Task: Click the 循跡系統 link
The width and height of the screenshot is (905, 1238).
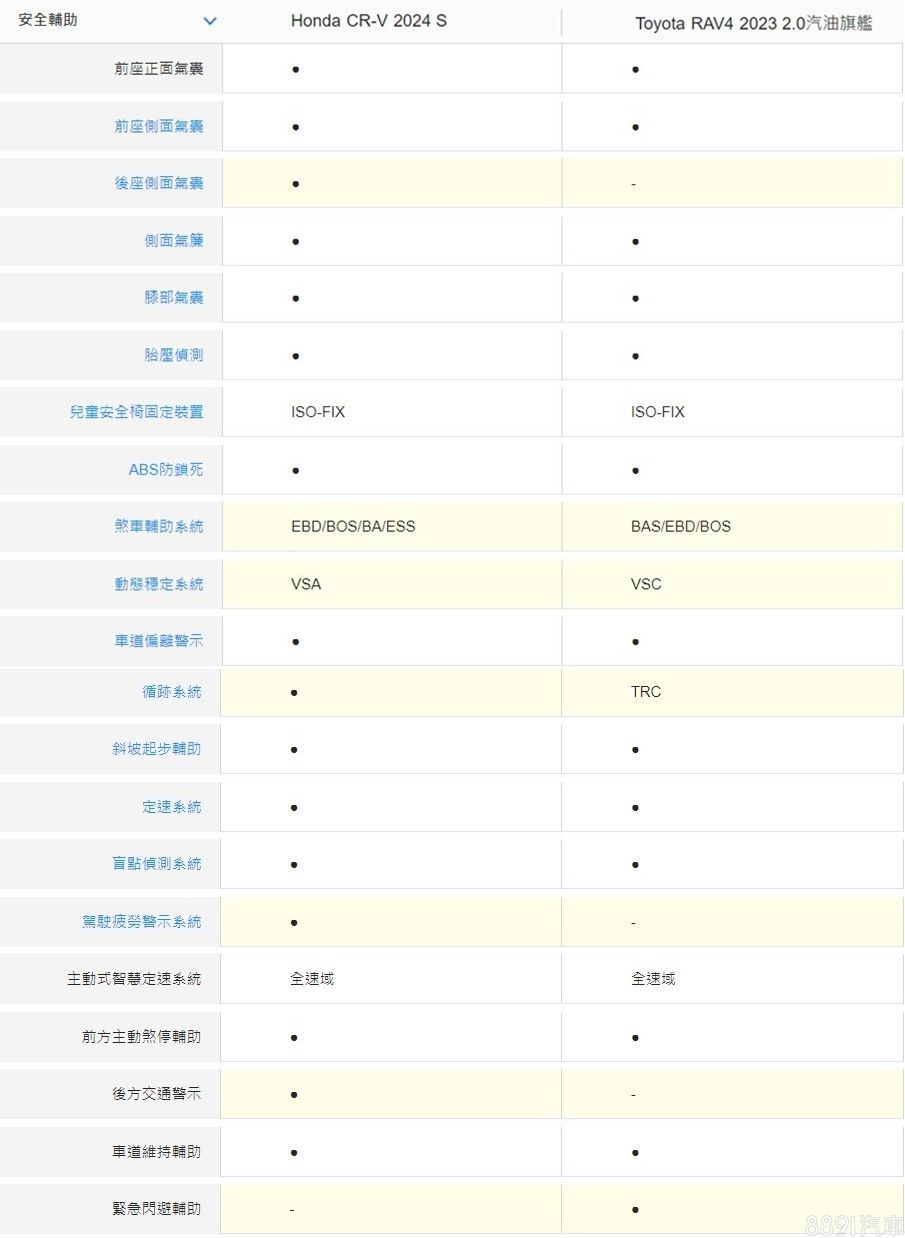Action: point(171,692)
